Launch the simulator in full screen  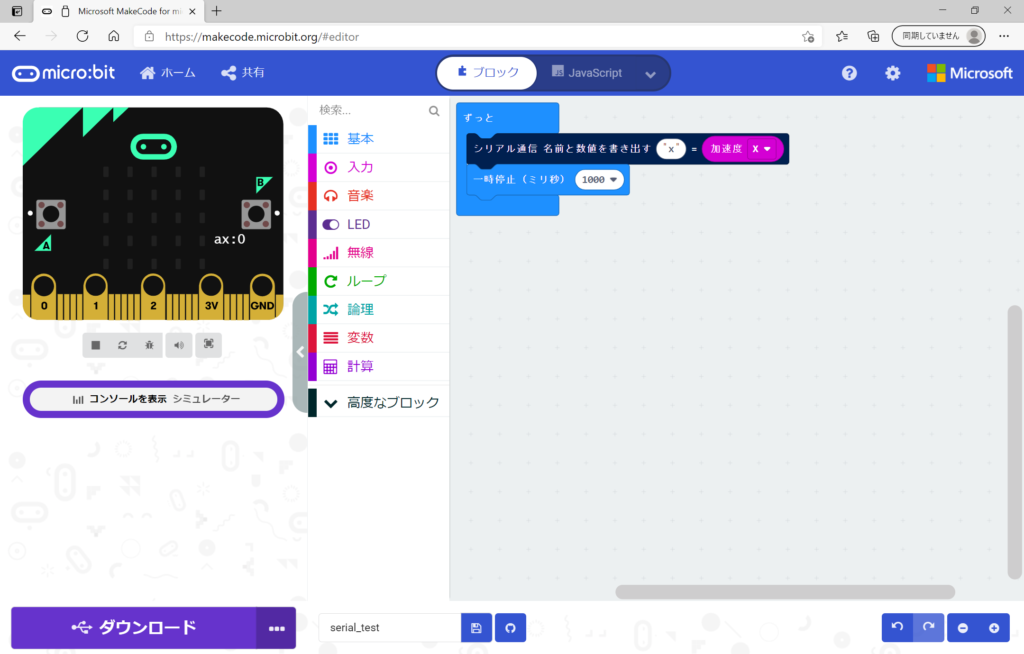(208, 345)
